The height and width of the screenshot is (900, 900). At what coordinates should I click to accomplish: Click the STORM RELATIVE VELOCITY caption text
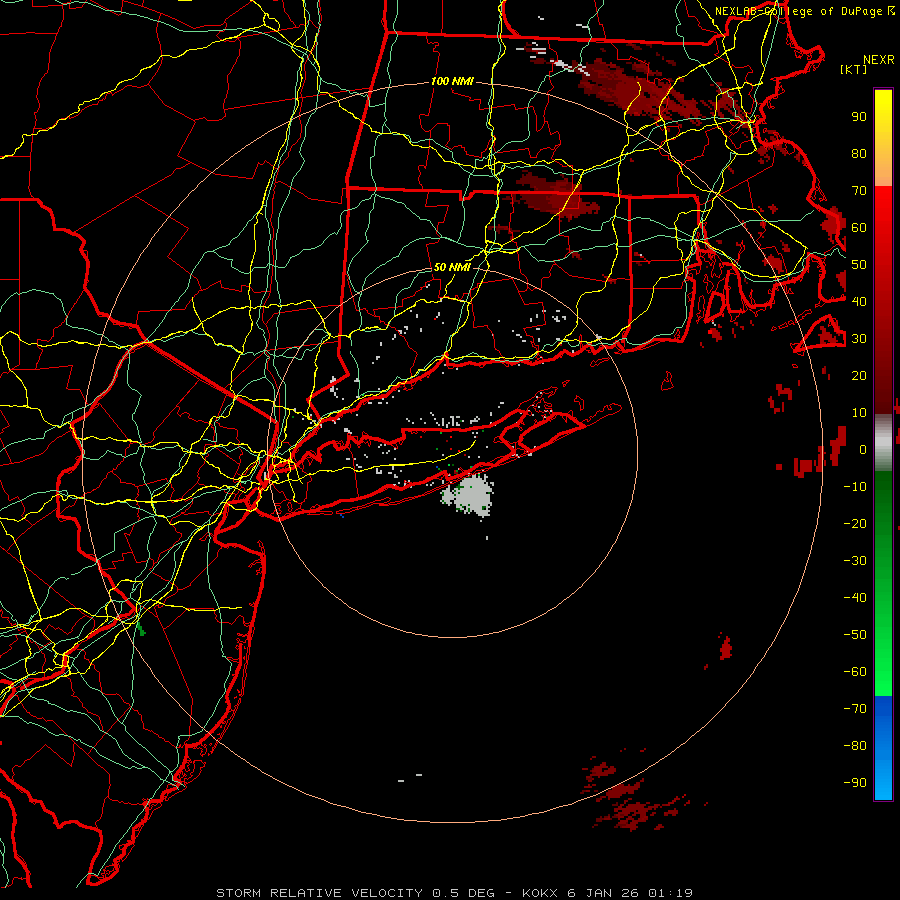click(319, 893)
